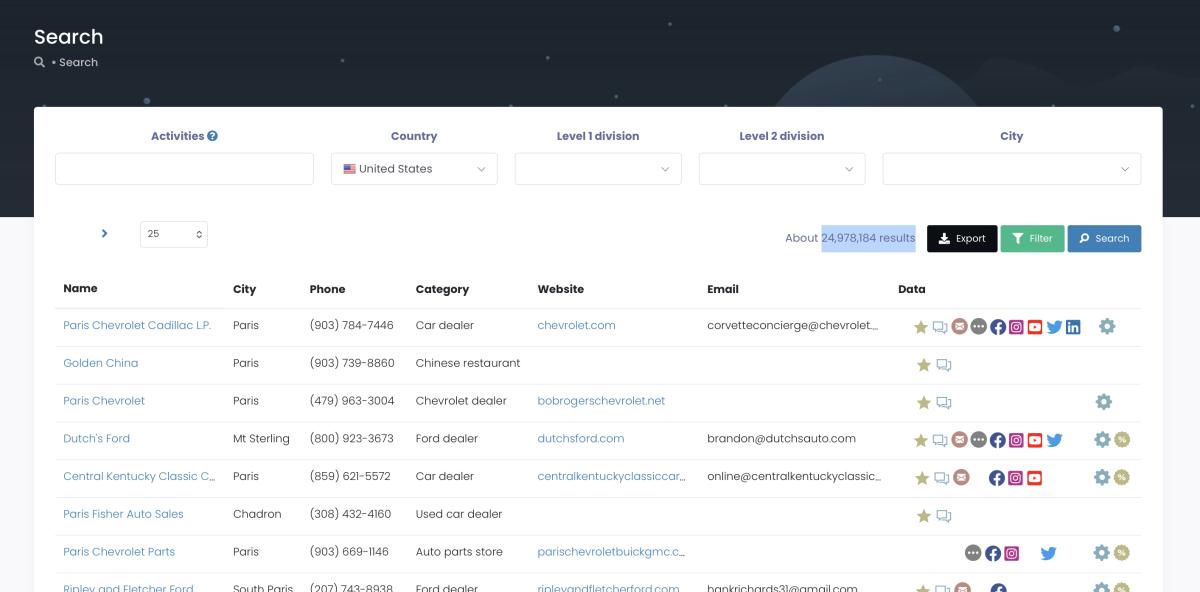
Task: Open the Country dropdown showing United States
Action: click(414, 169)
